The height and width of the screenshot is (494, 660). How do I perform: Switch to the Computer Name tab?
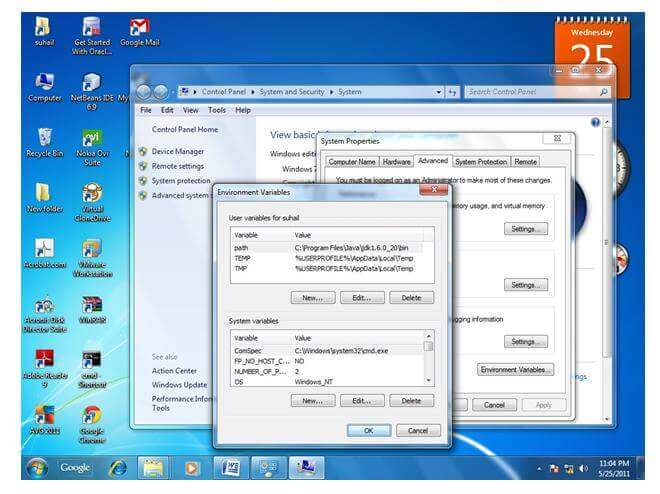(352, 161)
